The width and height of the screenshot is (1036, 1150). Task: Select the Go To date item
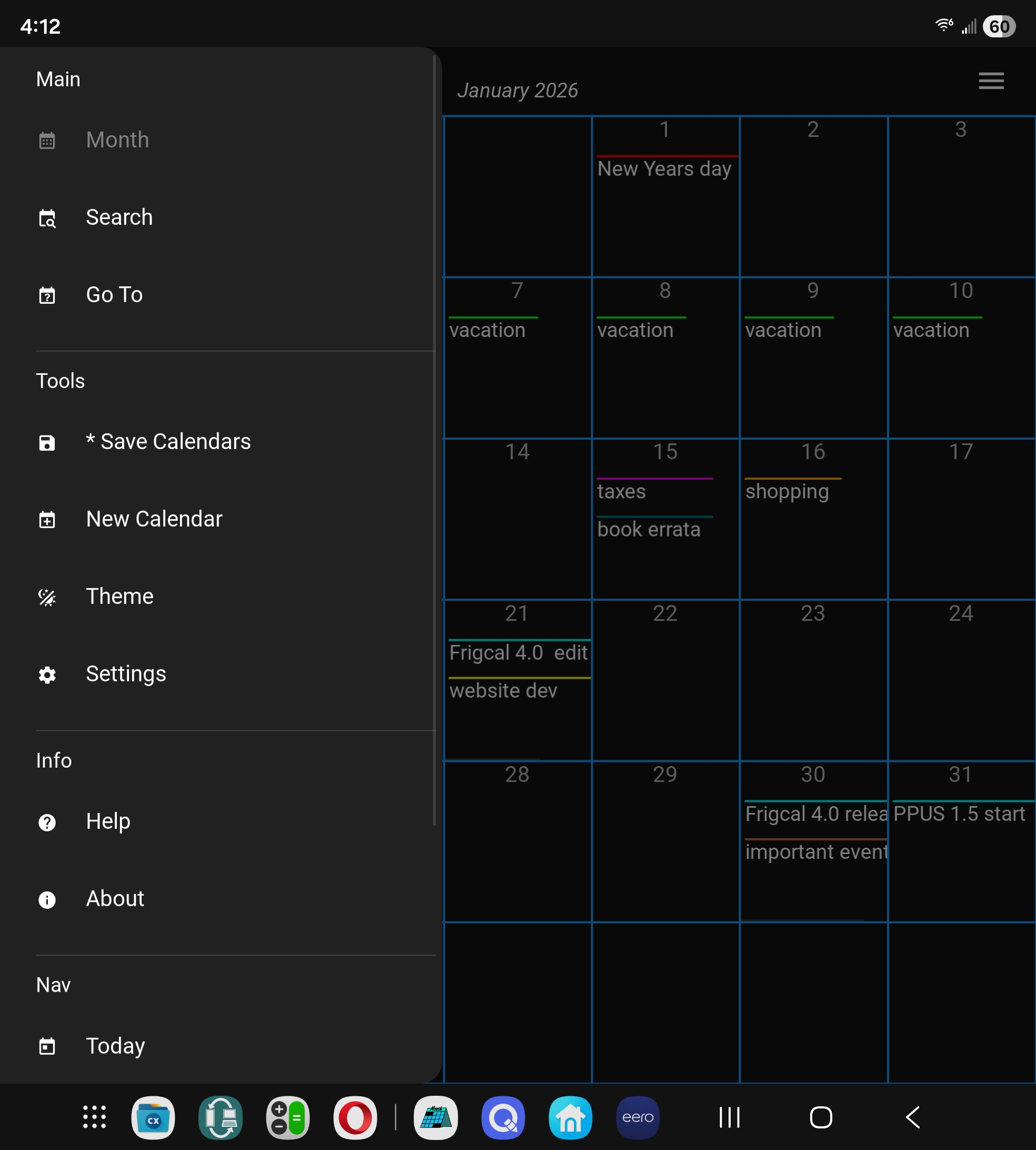pos(114,295)
